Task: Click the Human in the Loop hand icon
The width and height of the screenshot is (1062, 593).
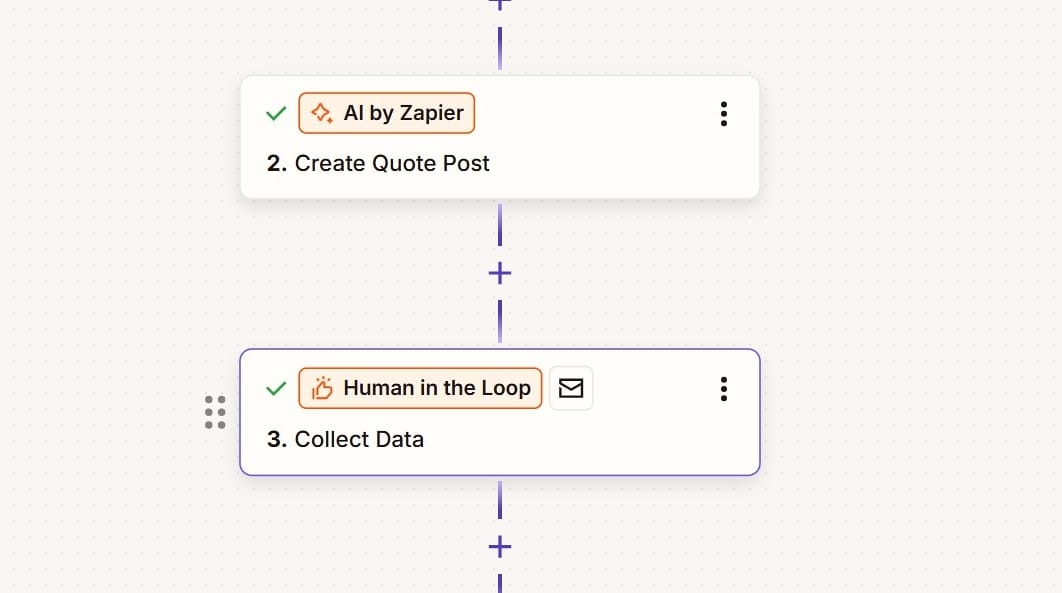Action: (x=321, y=388)
